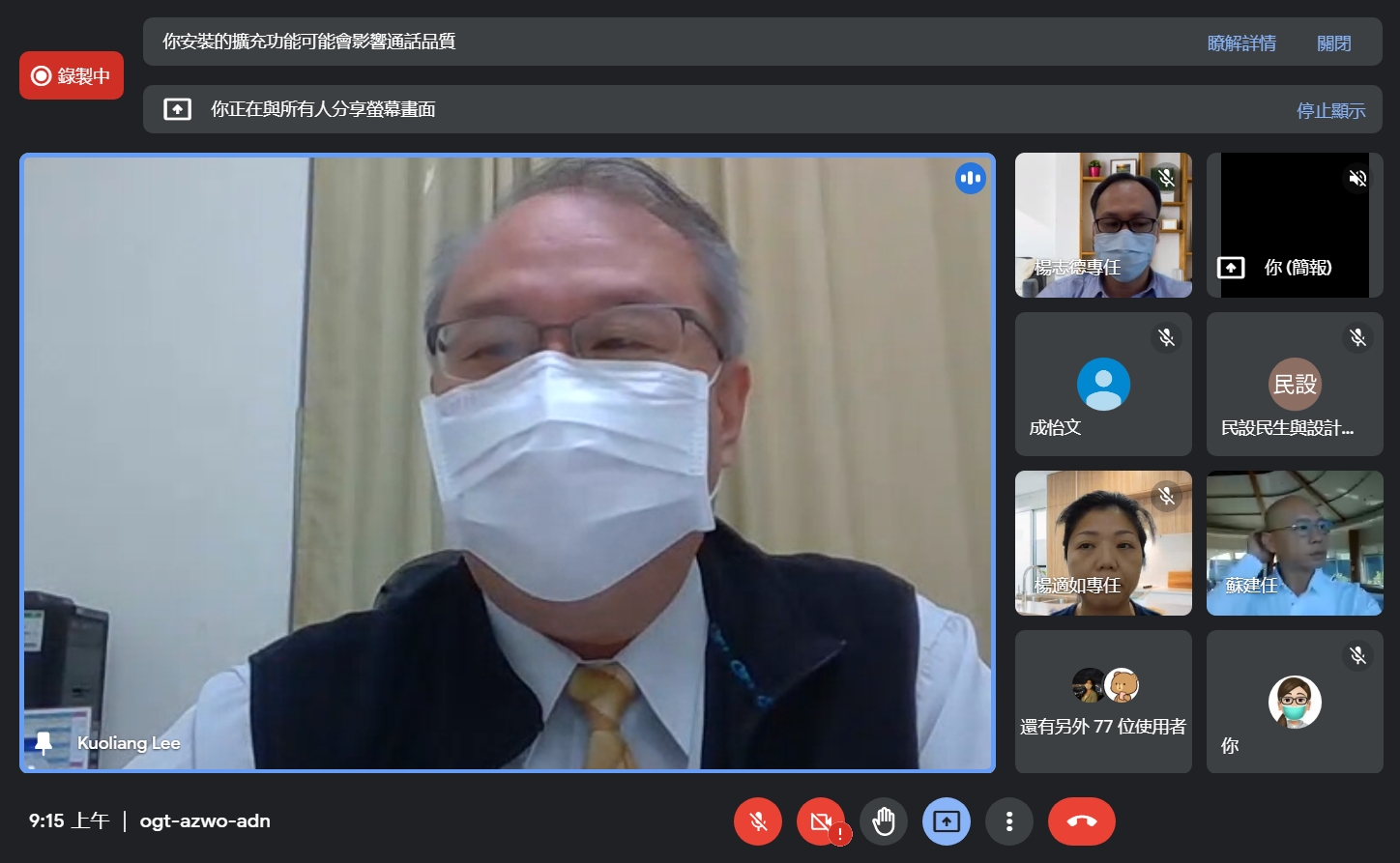Select 楊志德專任 participant video tile
Screen dimensions: 1400x863
pos(1103,225)
